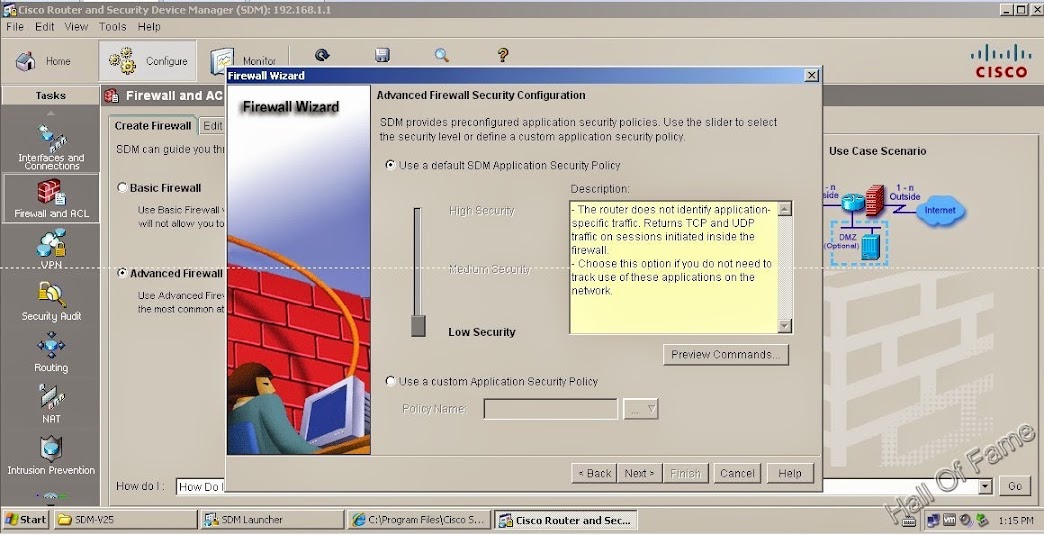Open the Security Audit task
The image size is (1044, 535).
[51, 301]
